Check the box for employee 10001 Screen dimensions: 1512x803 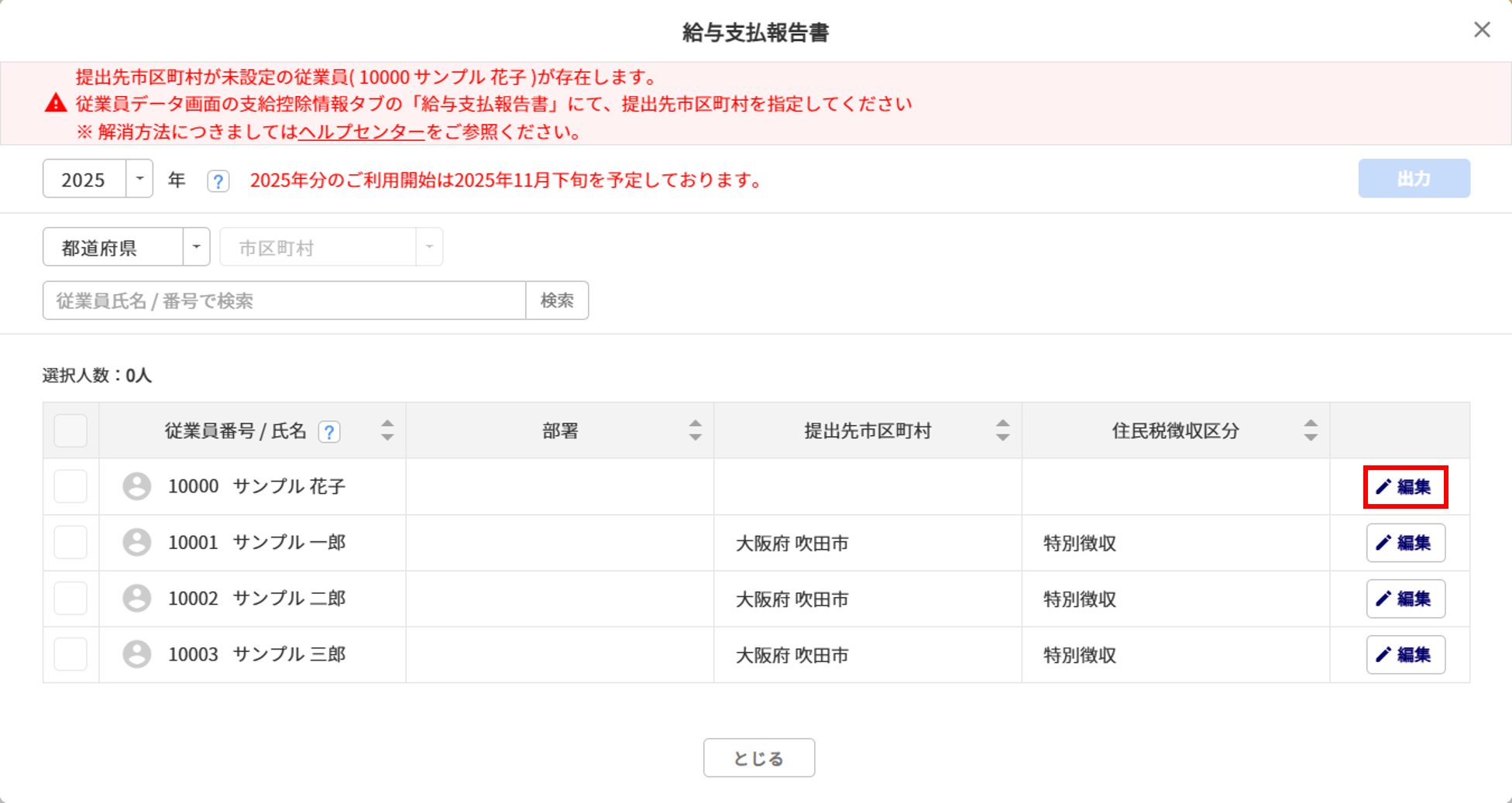70,542
